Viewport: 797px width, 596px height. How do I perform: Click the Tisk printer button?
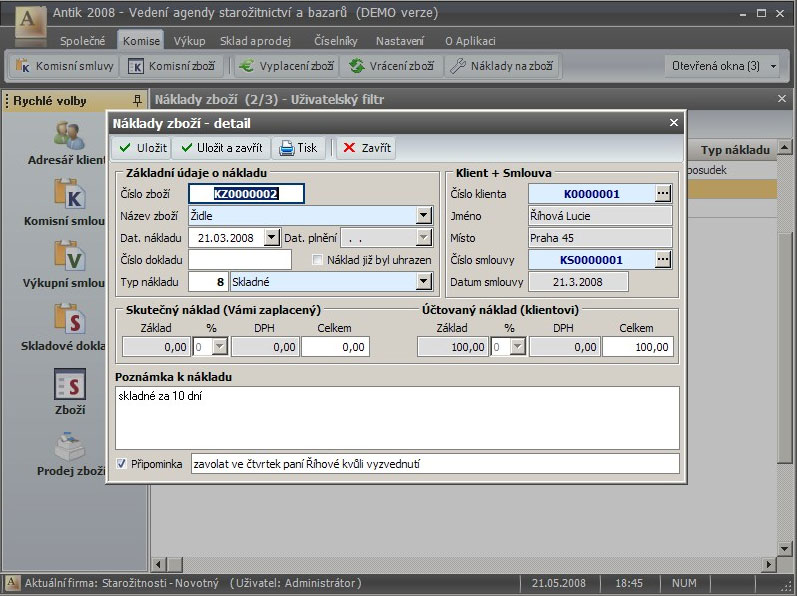(x=298, y=148)
